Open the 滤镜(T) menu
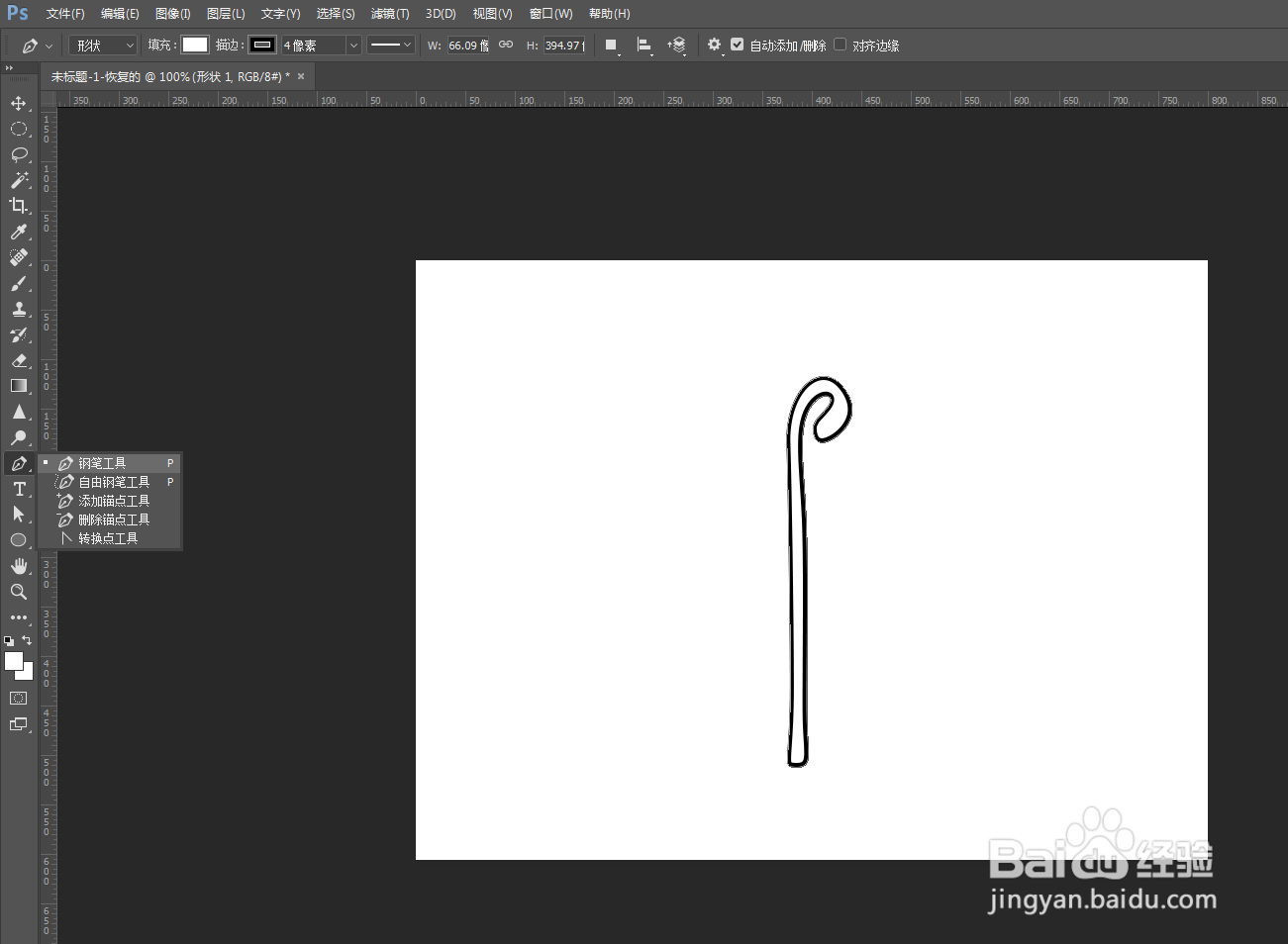Image resolution: width=1288 pixels, height=944 pixels. pos(390,14)
